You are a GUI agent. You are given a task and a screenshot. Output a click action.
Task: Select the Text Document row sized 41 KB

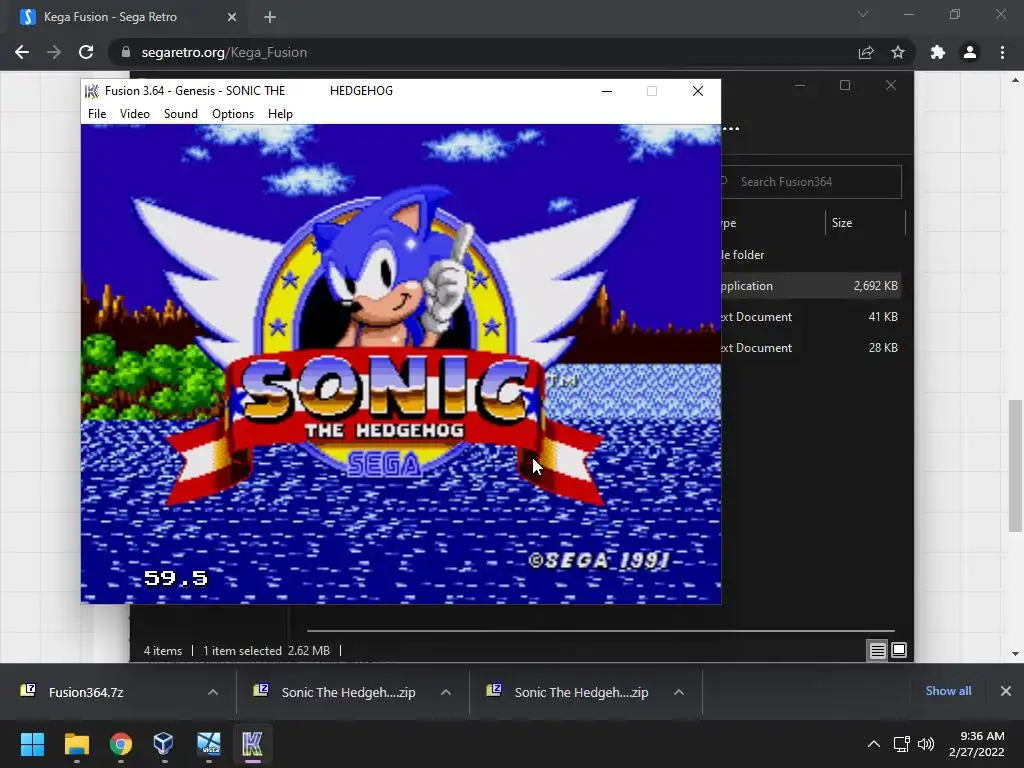pos(810,317)
